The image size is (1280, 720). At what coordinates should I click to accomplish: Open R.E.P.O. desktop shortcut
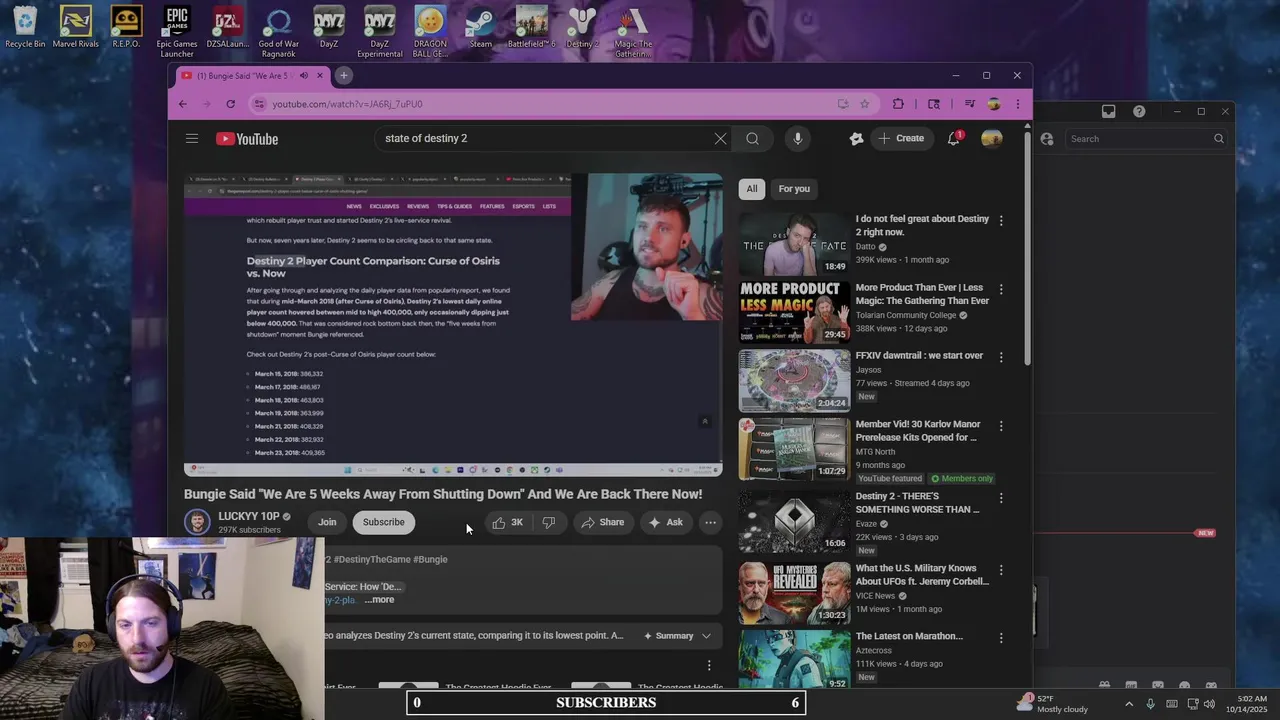(x=126, y=27)
